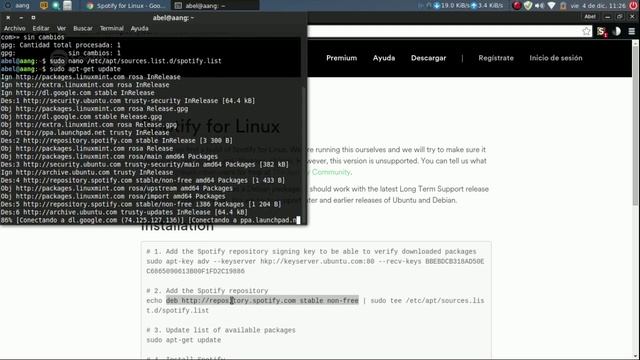Click the 'for Linux' page heading
The height and width of the screenshot is (360, 640).
[242, 127]
